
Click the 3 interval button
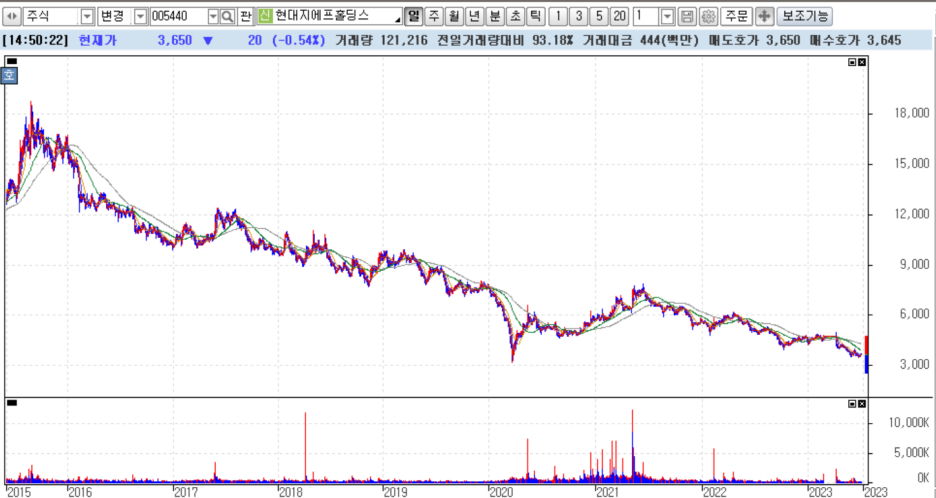(578, 17)
